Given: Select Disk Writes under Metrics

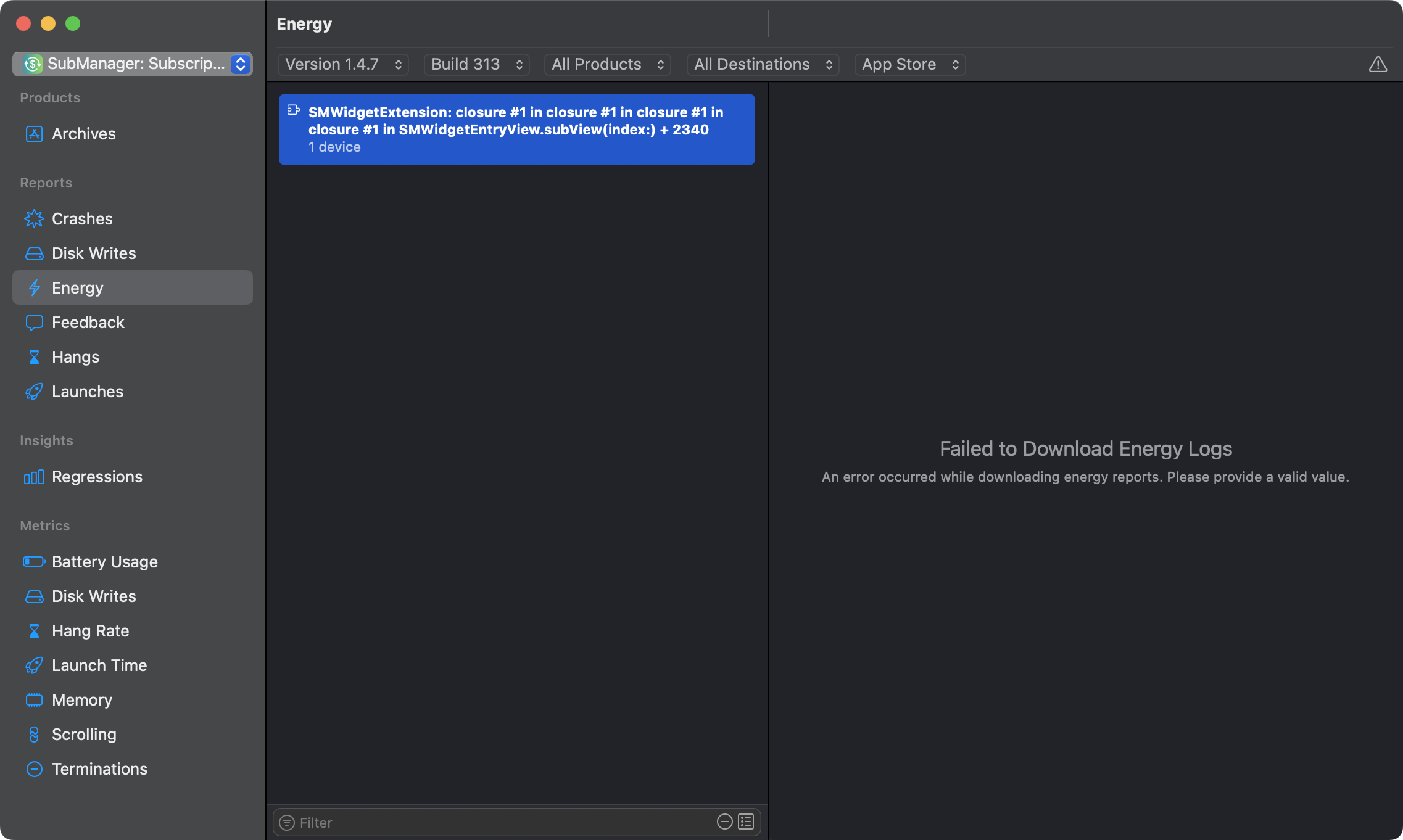Looking at the screenshot, I should [x=133, y=596].
